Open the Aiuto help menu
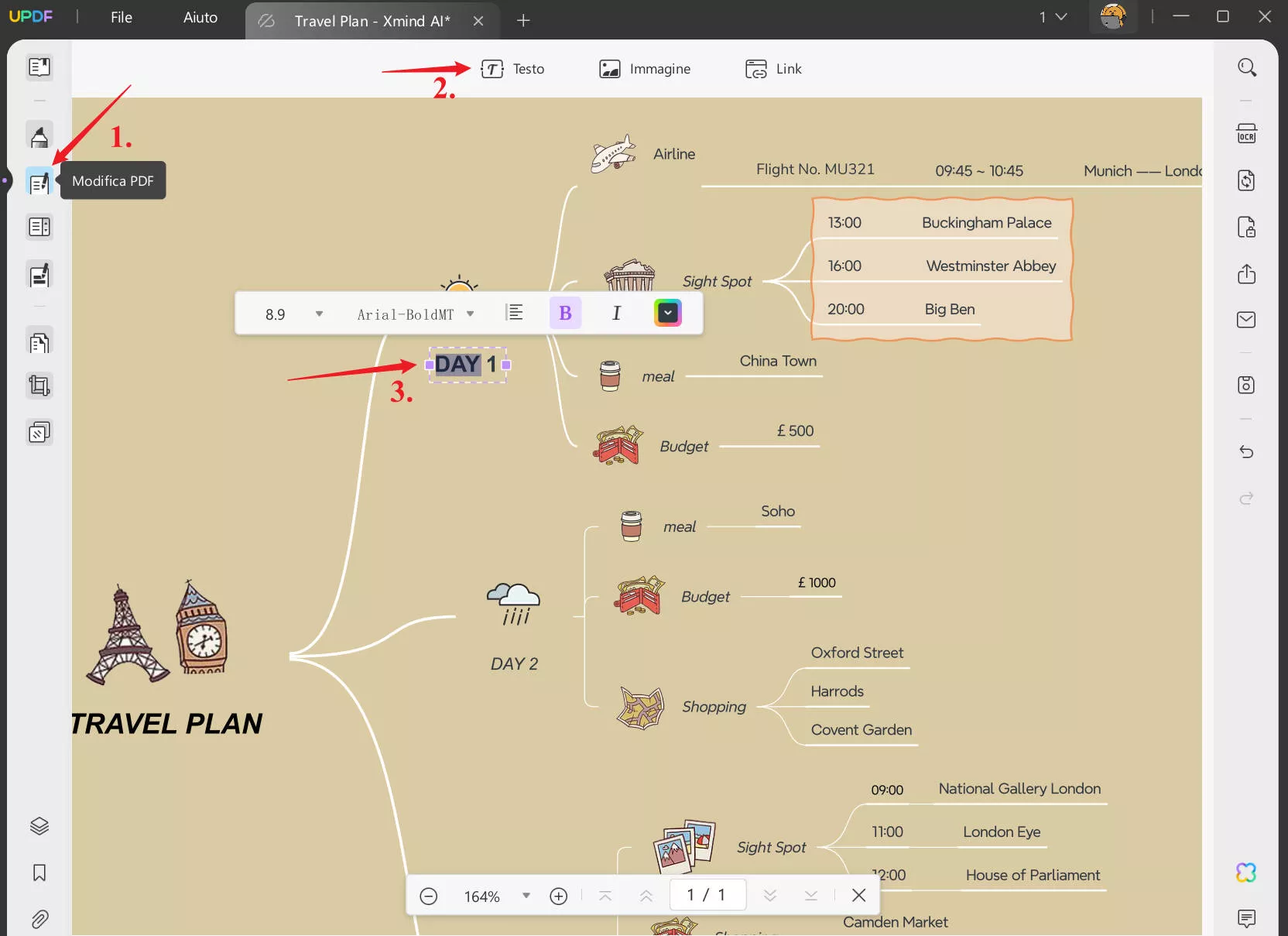Viewport: 1288px width, 936px height. 200,17
